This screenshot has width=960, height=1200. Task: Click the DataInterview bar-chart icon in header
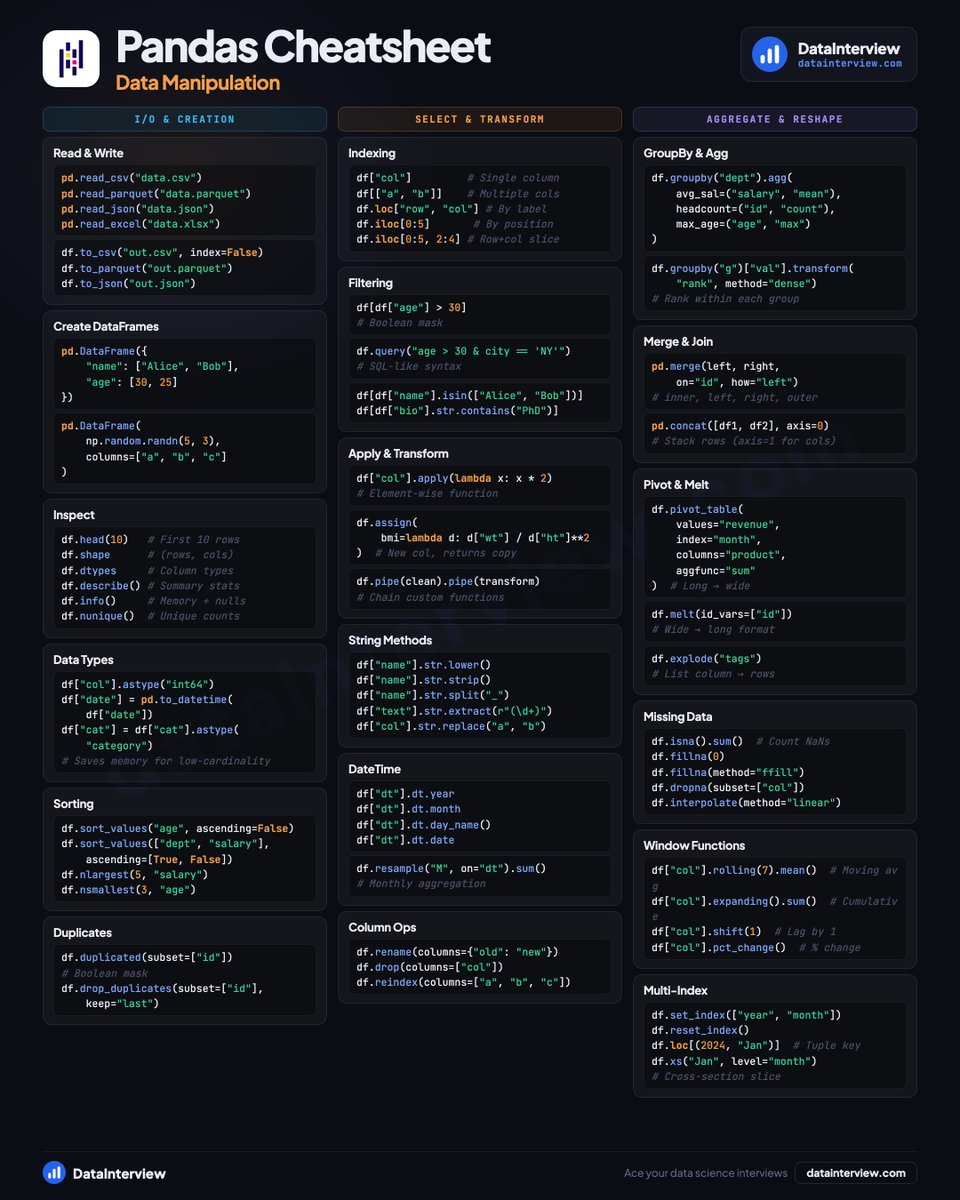(x=769, y=54)
